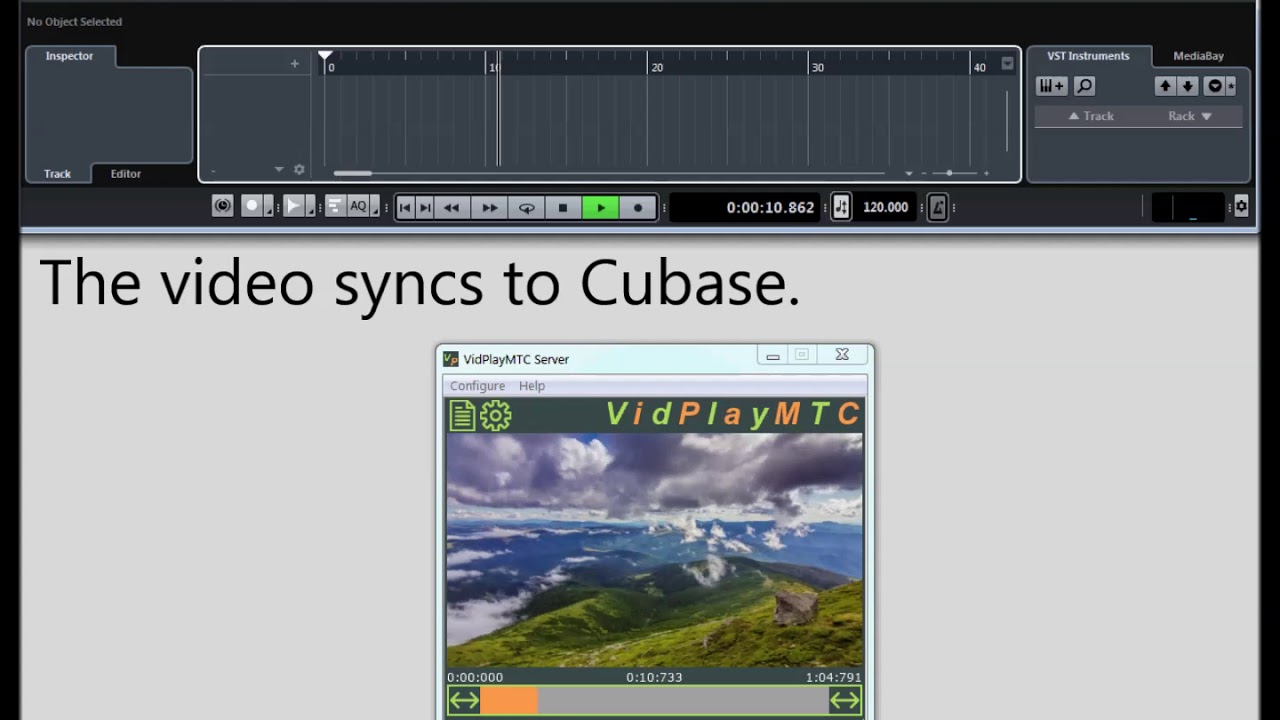Open the AQ quantize dropdown arrow
The width and height of the screenshot is (1280, 720).
click(x=375, y=207)
